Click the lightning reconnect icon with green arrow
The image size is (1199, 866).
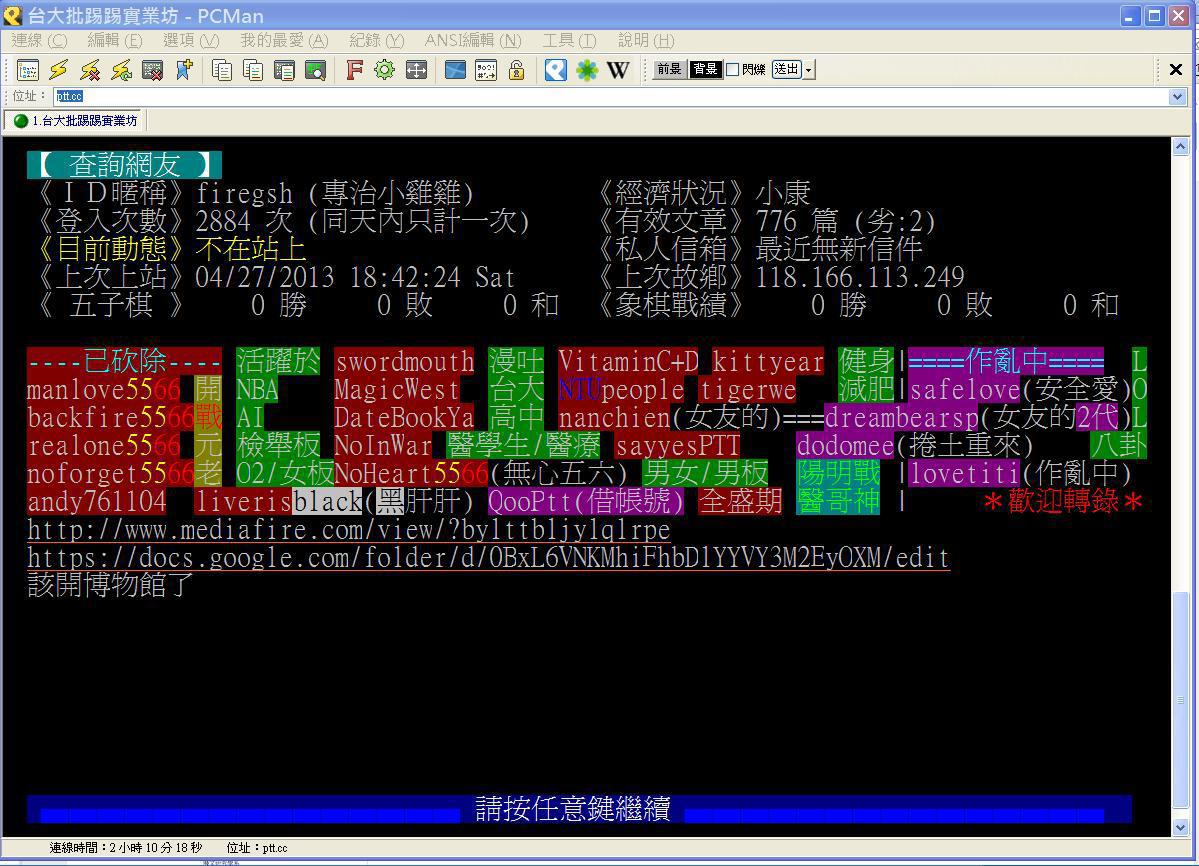122,70
